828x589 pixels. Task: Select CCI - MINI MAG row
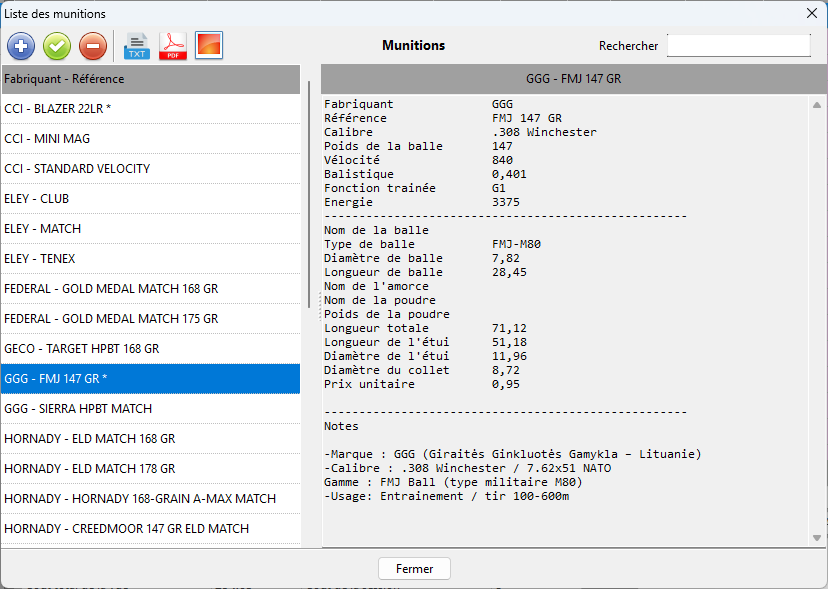[150, 139]
